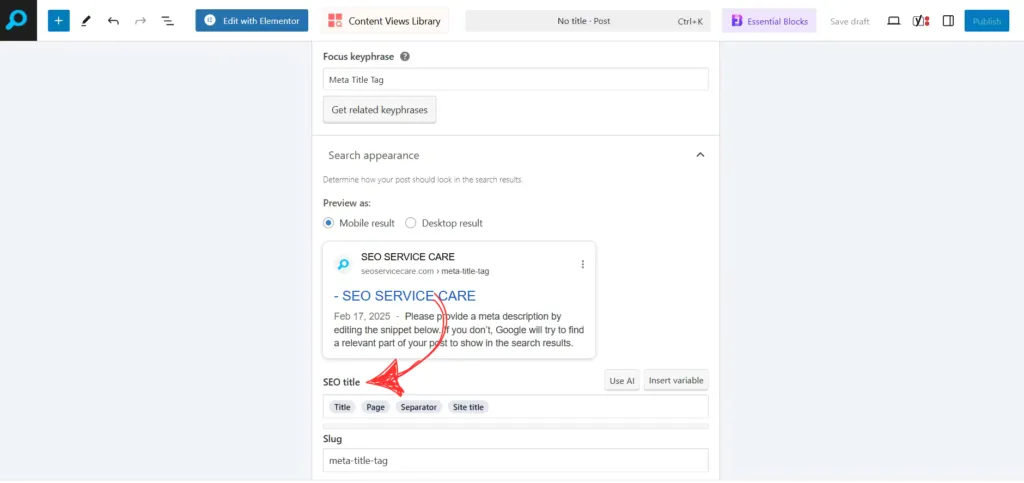Click the Slug text field
Image resolution: width=1024 pixels, height=483 pixels.
click(515, 460)
